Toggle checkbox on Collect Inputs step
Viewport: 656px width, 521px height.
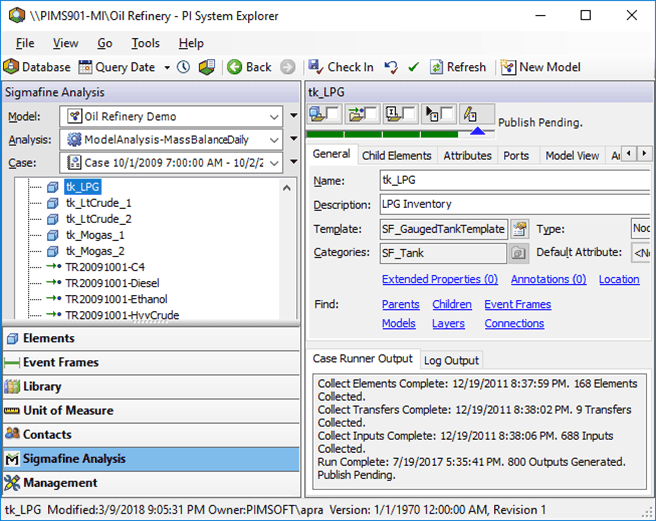pyautogui.click(x=408, y=113)
